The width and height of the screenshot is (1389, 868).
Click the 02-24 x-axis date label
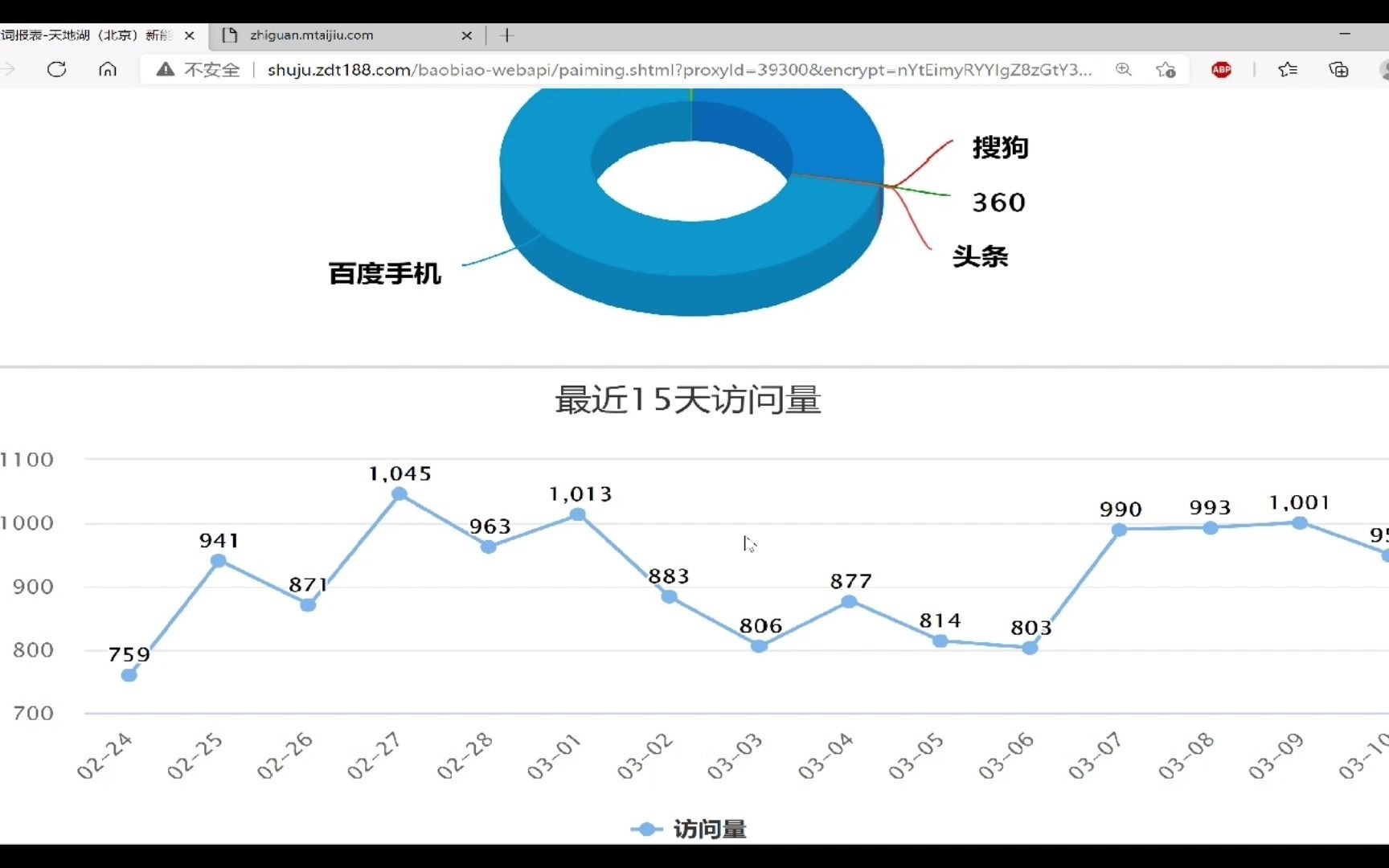(x=104, y=755)
